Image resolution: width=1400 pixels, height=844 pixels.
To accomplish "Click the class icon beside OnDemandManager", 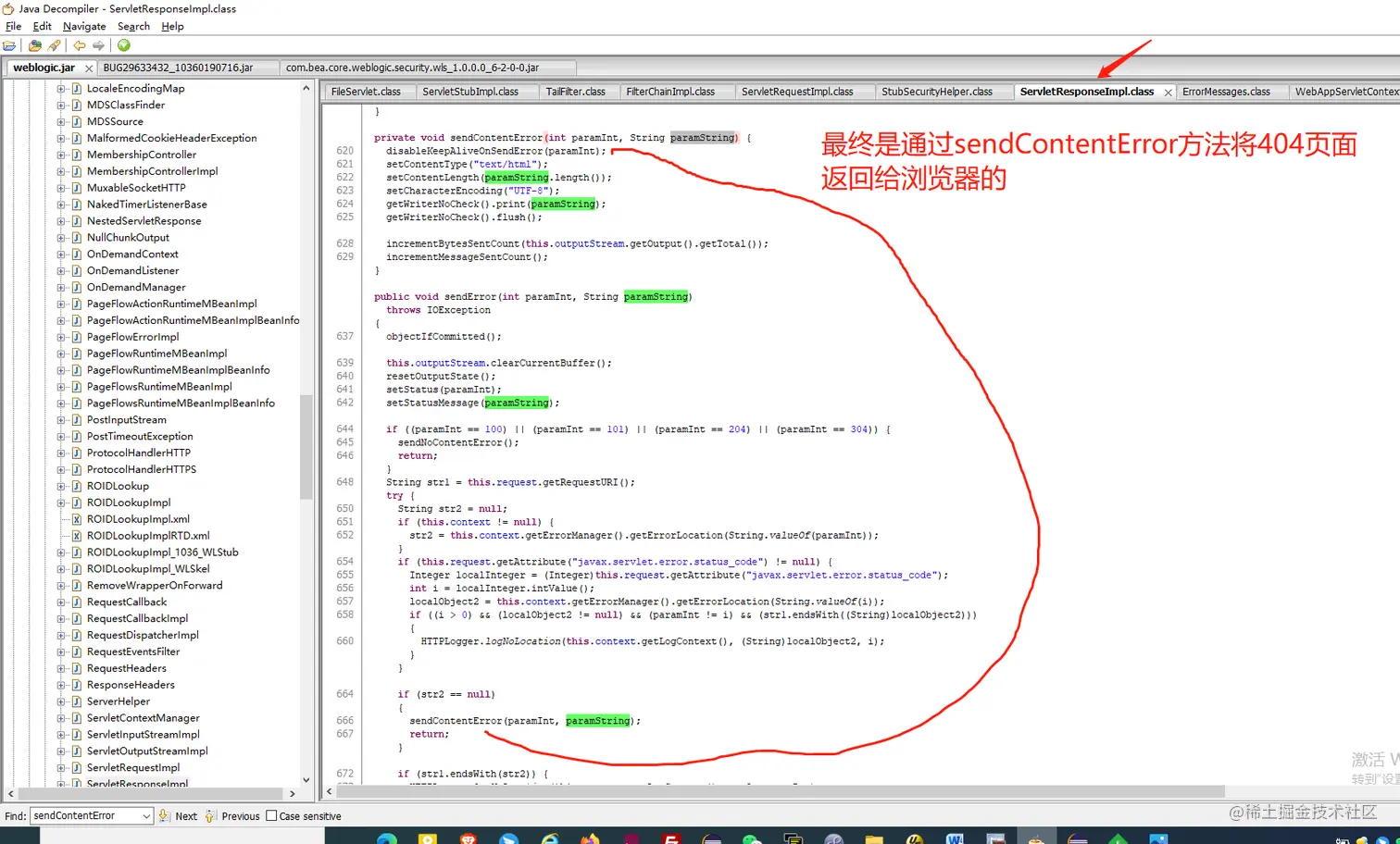I will (x=77, y=288).
